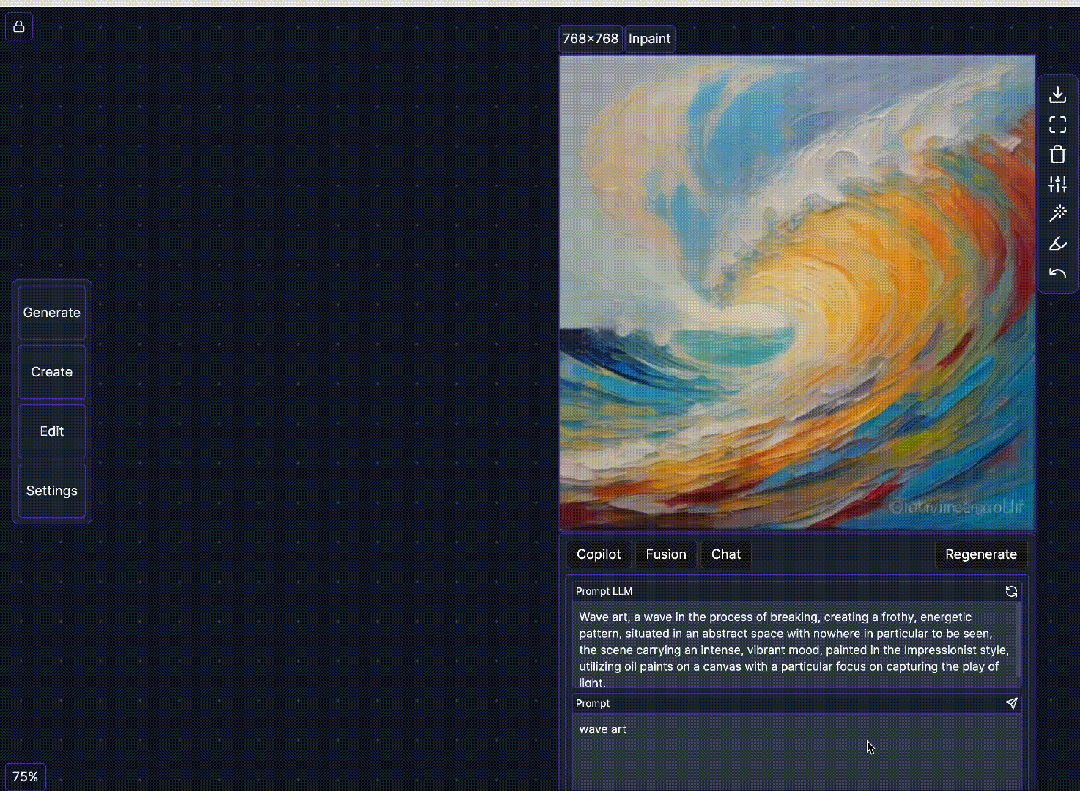Click the Prompt LLM text area scrollbar

pos(1017,641)
